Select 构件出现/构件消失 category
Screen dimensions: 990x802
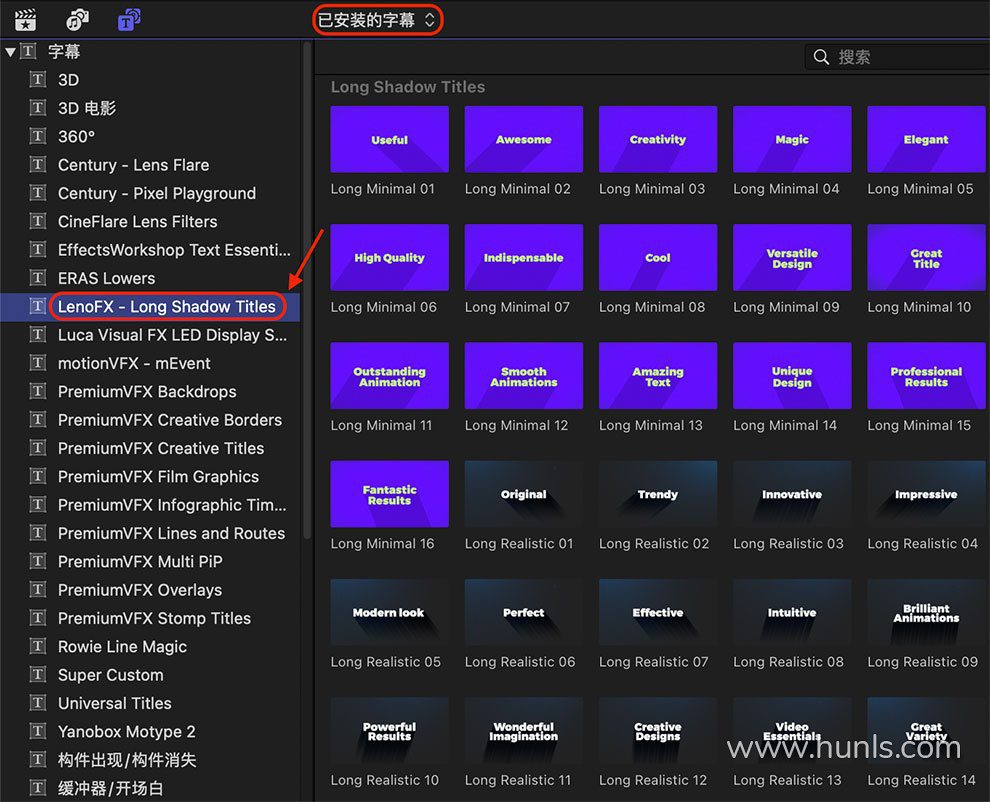pos(150,760)
